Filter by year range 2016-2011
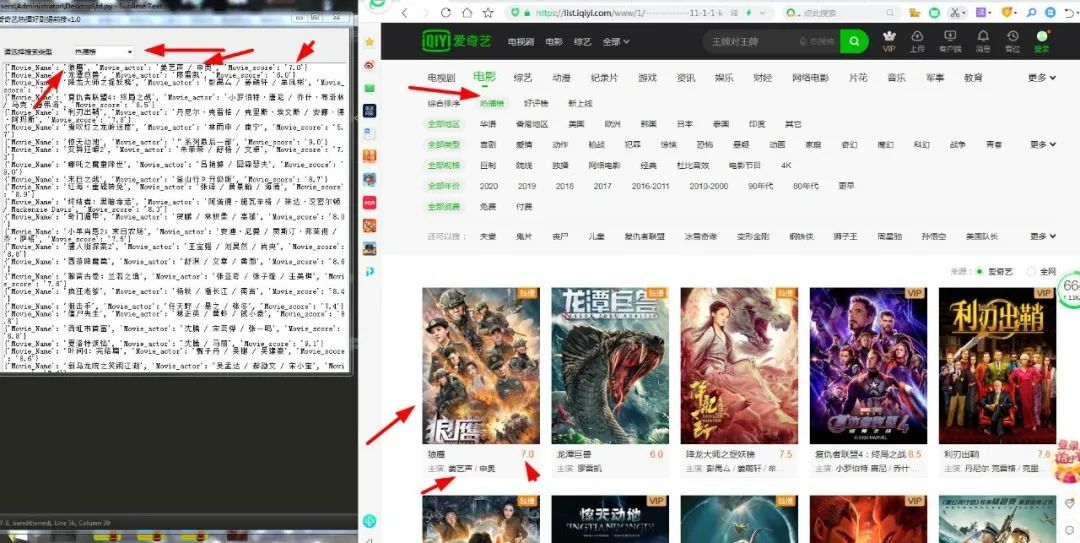 (x=650, y=186)
